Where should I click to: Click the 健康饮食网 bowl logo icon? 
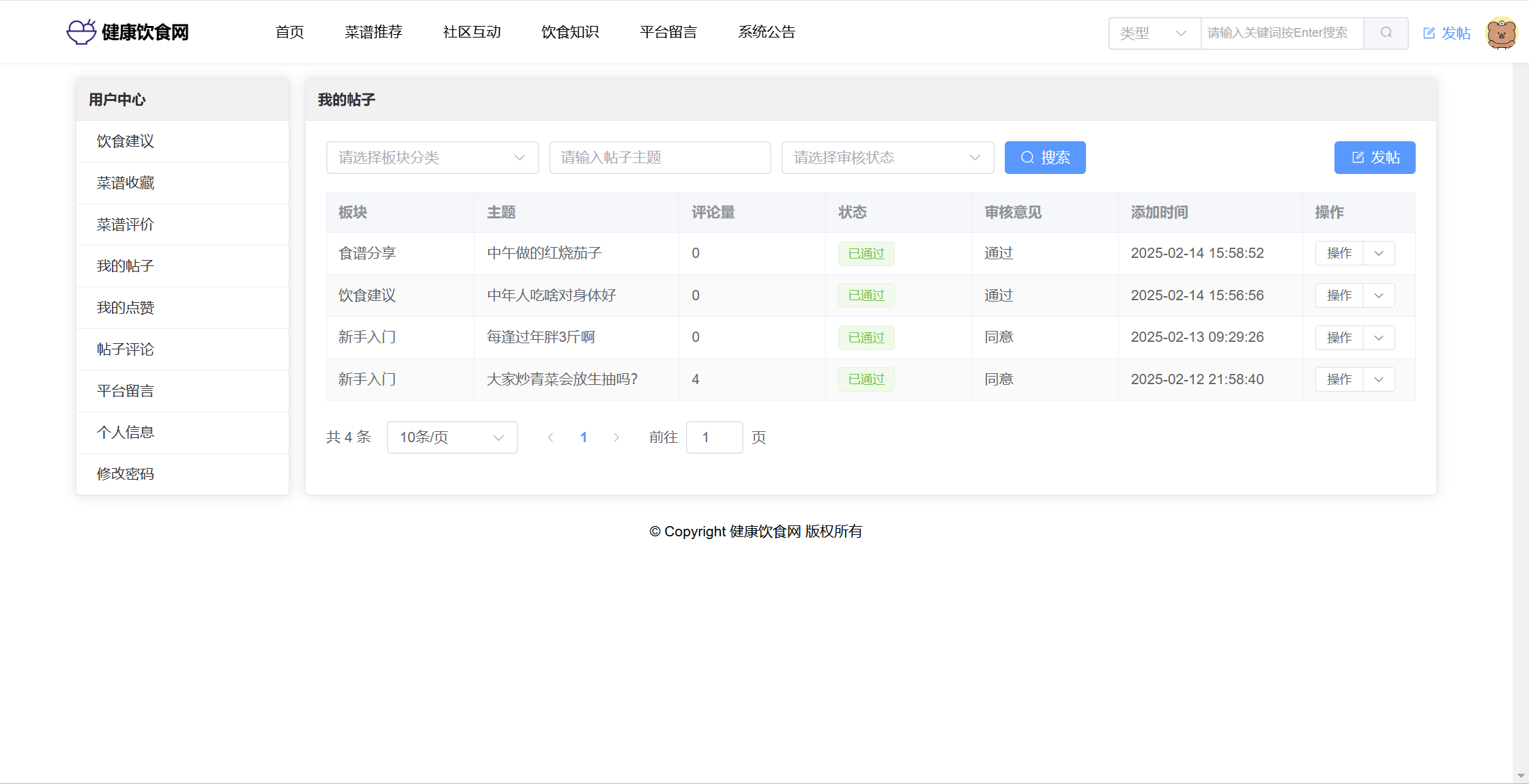81,32
